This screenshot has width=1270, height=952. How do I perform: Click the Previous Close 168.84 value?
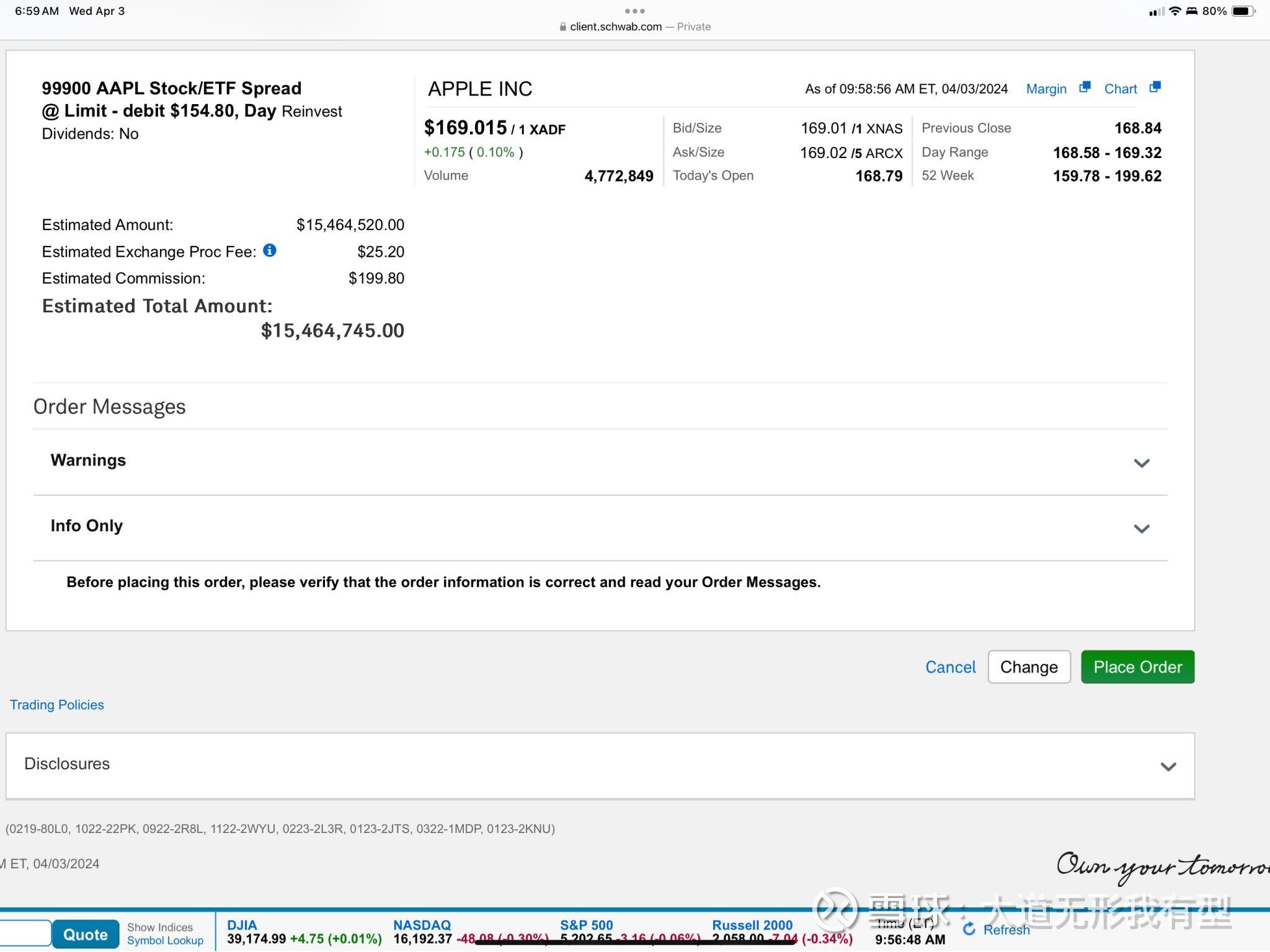click(x=1138, y=128)
